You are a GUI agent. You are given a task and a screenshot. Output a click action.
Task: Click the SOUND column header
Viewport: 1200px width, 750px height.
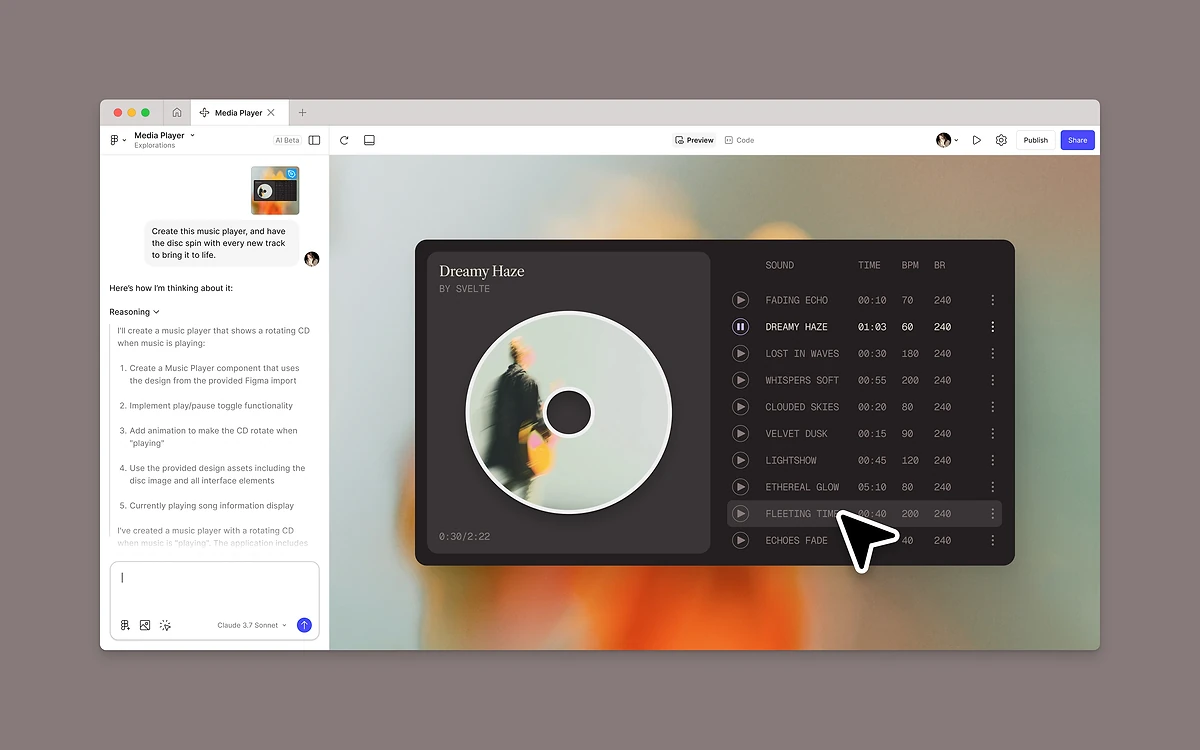point(780,265)
